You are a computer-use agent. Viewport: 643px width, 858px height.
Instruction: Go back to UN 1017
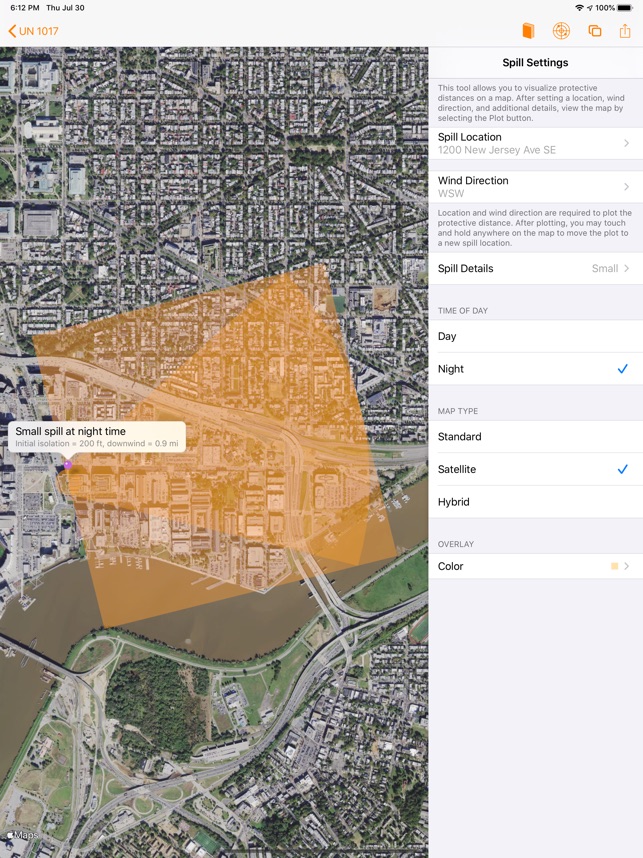pos(33,31)
